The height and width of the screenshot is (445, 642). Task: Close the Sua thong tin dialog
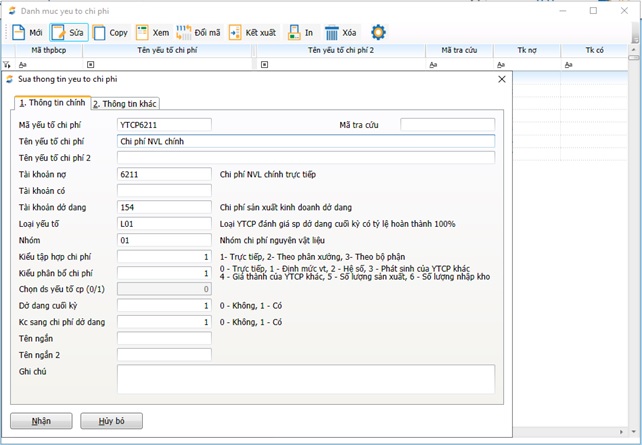pos(502,78)
